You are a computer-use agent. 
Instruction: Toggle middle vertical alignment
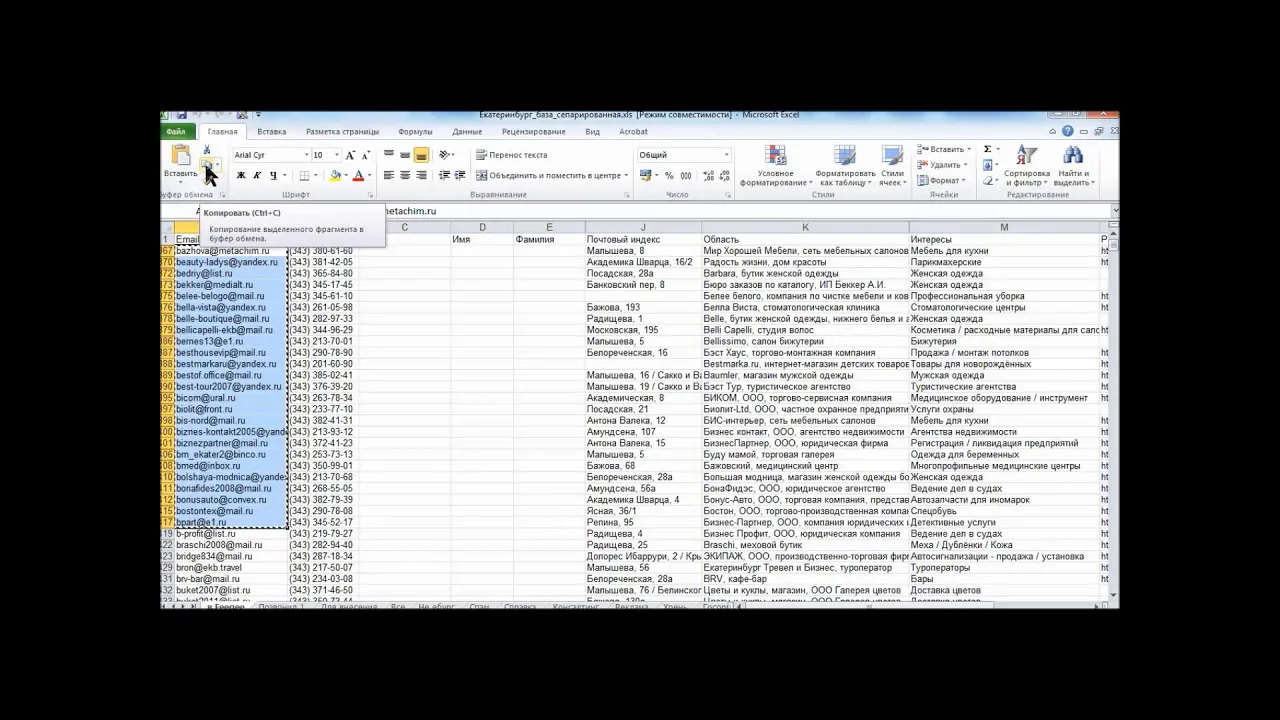(405, 155)
